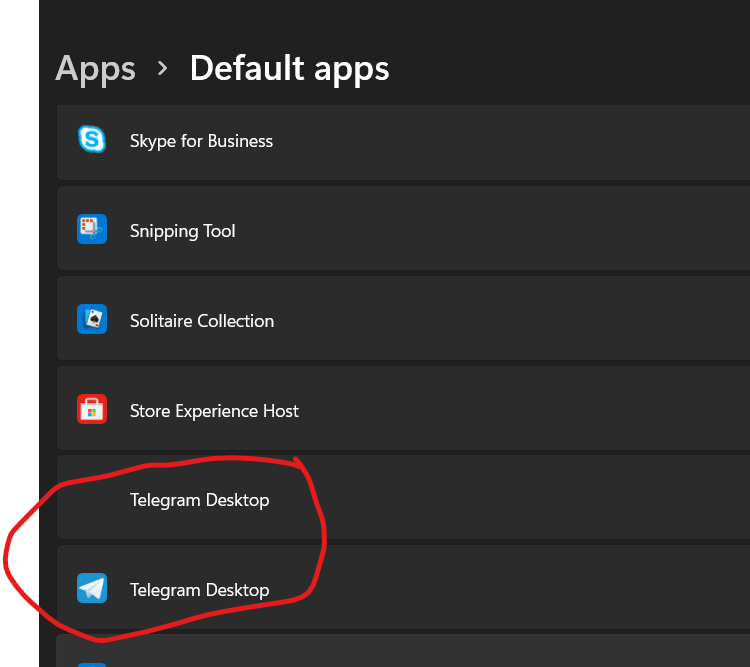This screenshot has width=750, height=667.
Task: Click the Store Experience Host bag icon
Action: pyautogui.click(x=92, y=409)
